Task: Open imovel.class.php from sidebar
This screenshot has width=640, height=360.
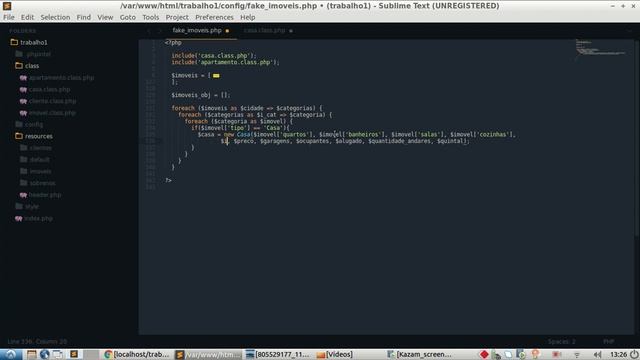Action: [52, 113]
